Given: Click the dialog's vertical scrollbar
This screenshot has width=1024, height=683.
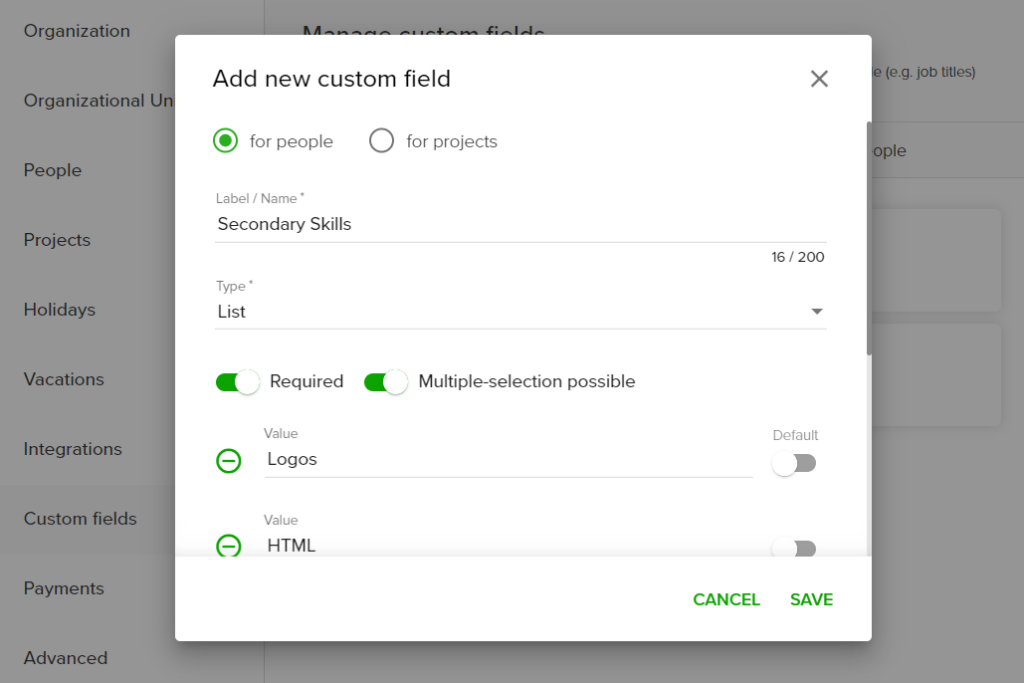Looking at the screenshot, I should (869, 238).
